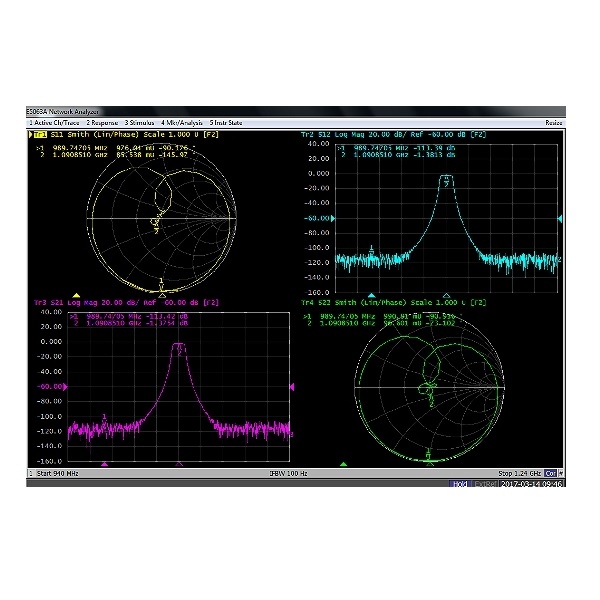Click Tr2 left reference level arrow
The image size is (600, 600).
(333, 218)
